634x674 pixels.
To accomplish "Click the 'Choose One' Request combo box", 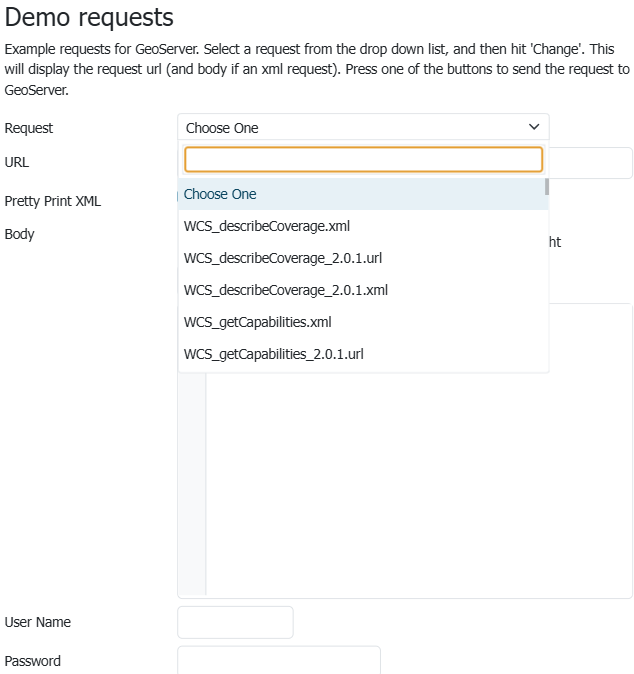I will (350, 127).
